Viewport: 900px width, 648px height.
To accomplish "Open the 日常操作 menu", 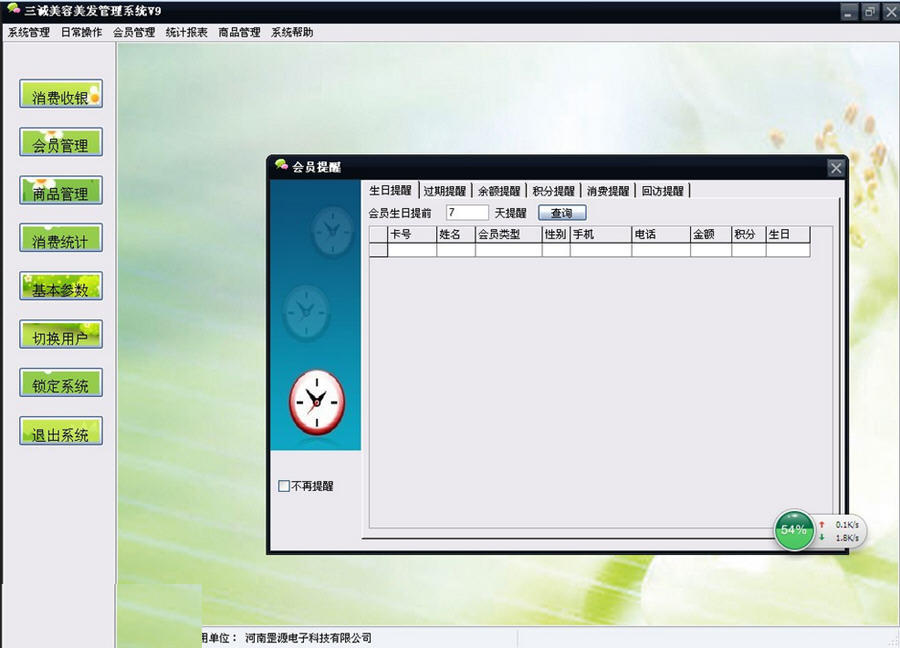I will (82, 33).
